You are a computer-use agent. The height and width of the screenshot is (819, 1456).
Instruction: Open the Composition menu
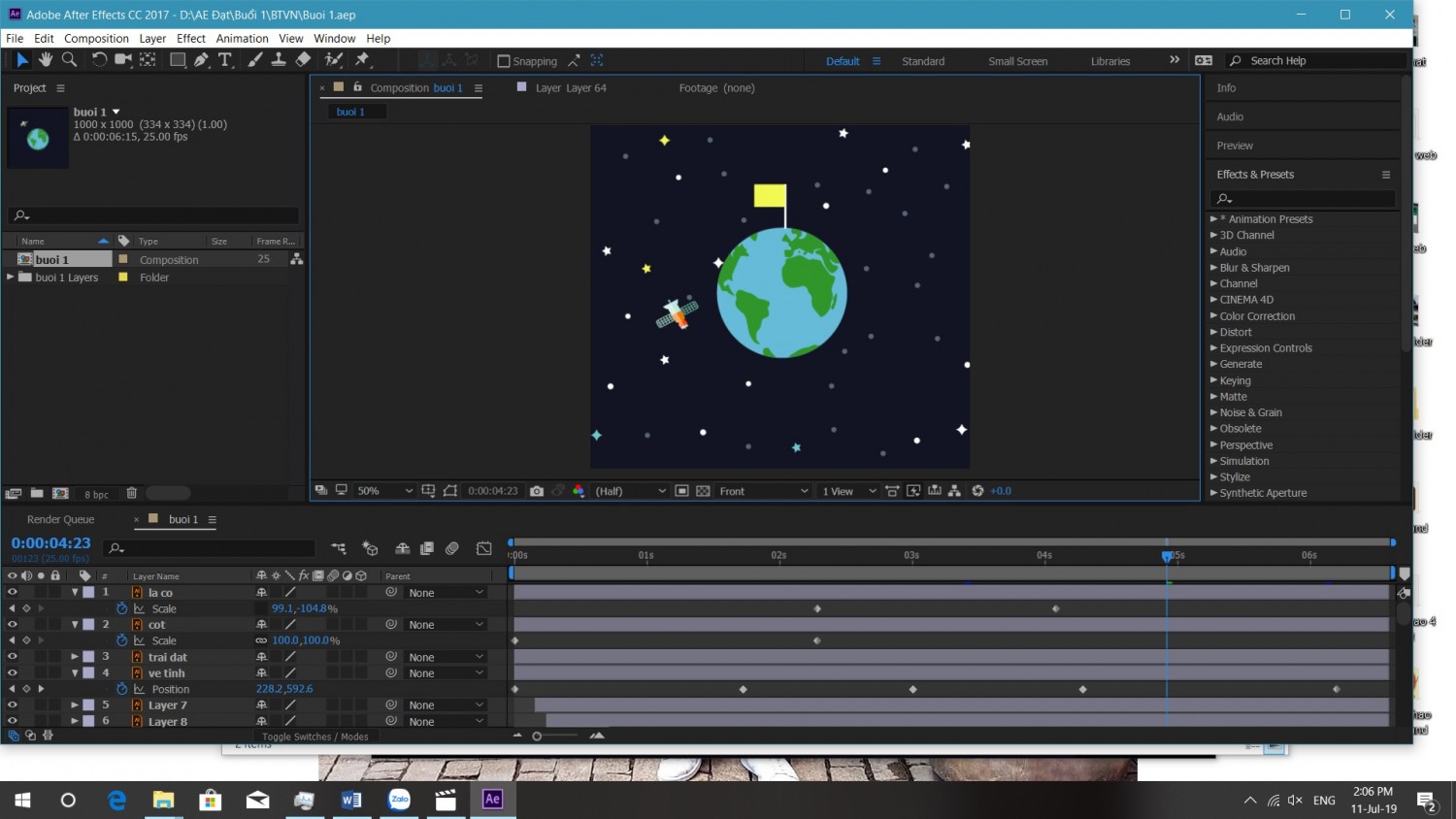coord(96,39)
